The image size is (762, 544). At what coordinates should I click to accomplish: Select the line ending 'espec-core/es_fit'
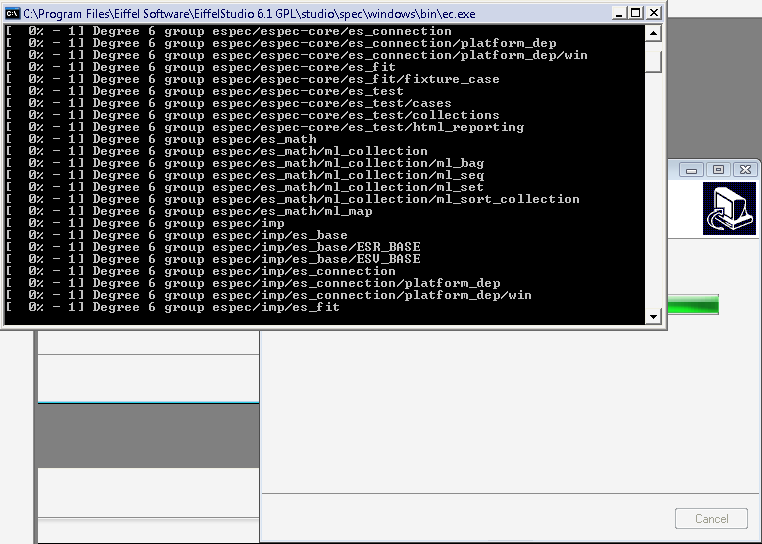pyautogui.click(x=201, y=67)
